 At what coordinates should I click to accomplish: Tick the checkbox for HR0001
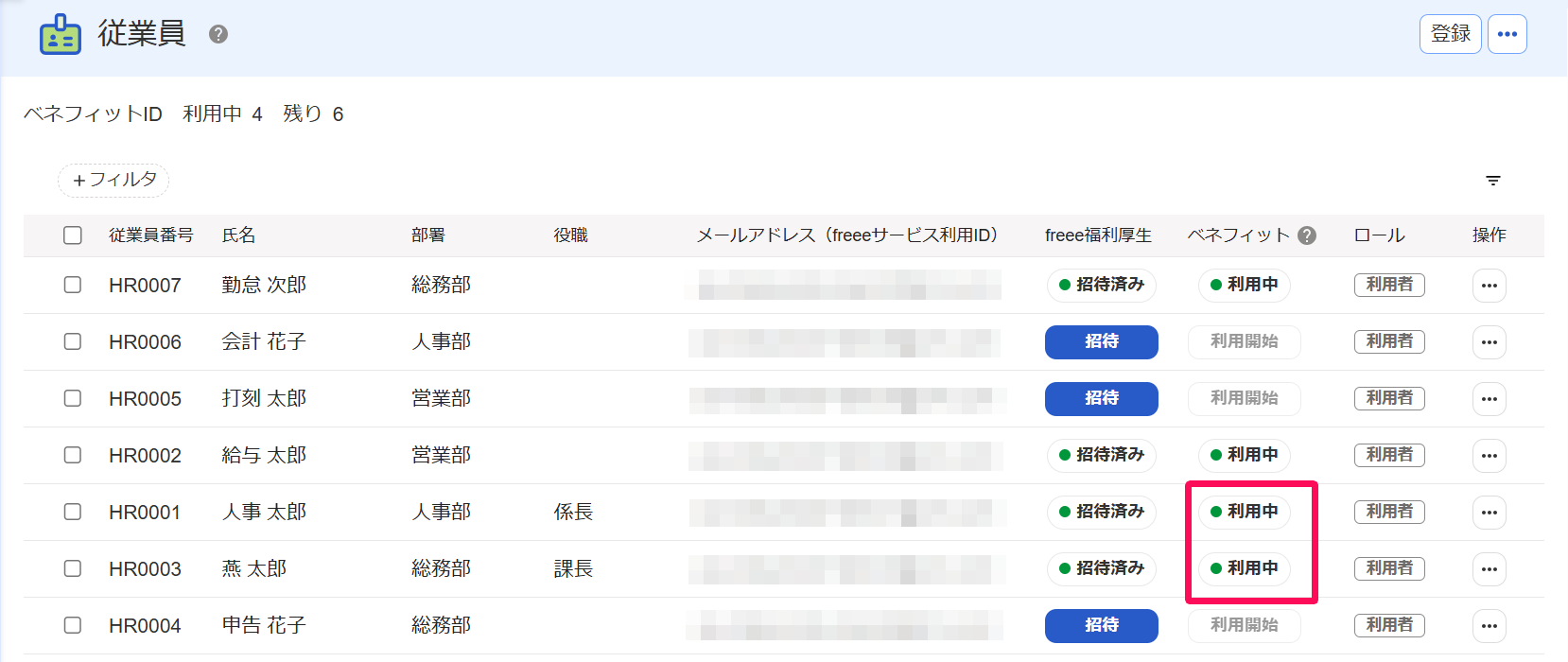tap(73, 512)
